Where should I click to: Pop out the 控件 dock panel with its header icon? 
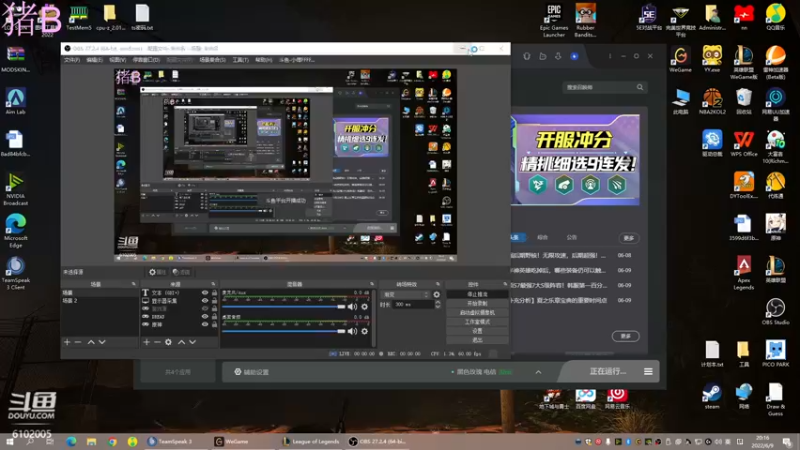[505, 284]
